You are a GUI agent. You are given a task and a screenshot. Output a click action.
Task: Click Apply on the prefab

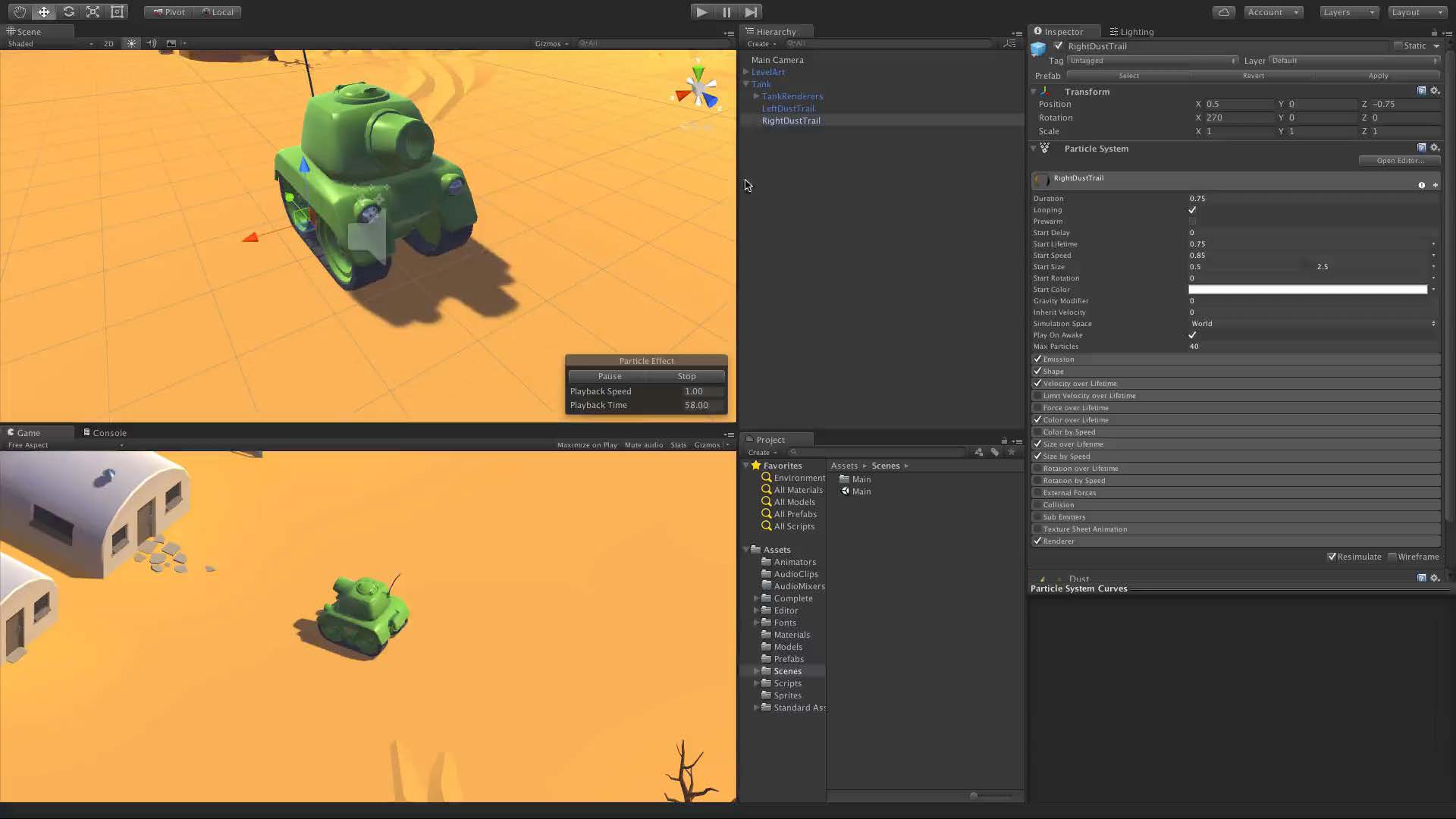pos(1377,76)
